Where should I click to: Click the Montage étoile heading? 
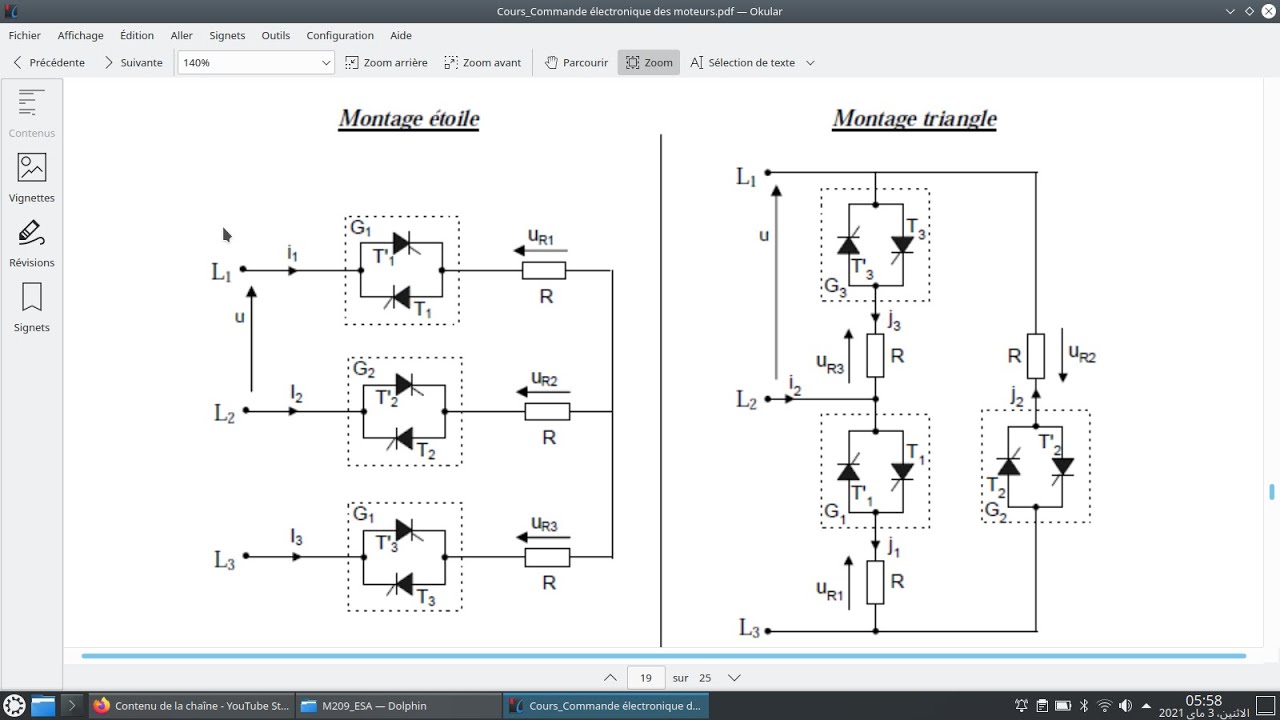click(409, 119)
